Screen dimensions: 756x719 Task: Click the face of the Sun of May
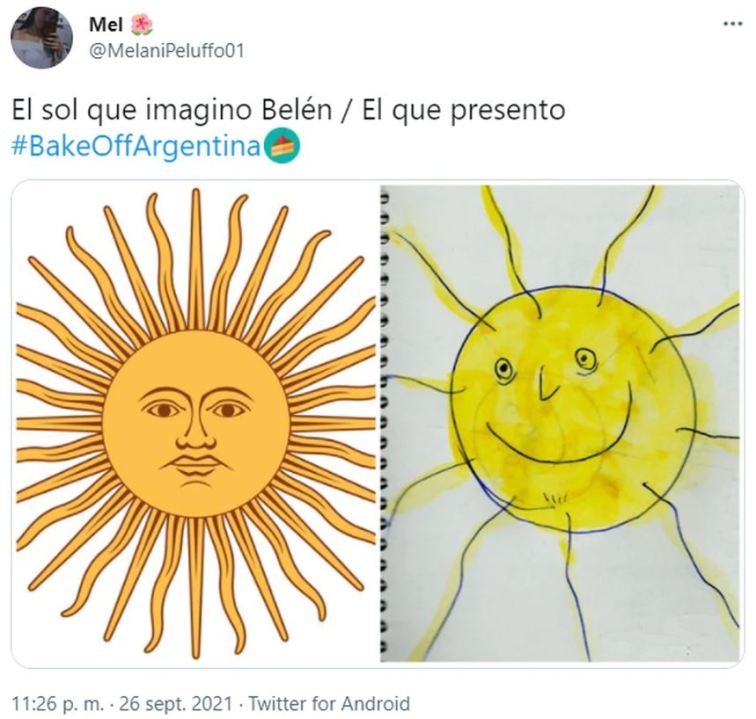point(195,424)
